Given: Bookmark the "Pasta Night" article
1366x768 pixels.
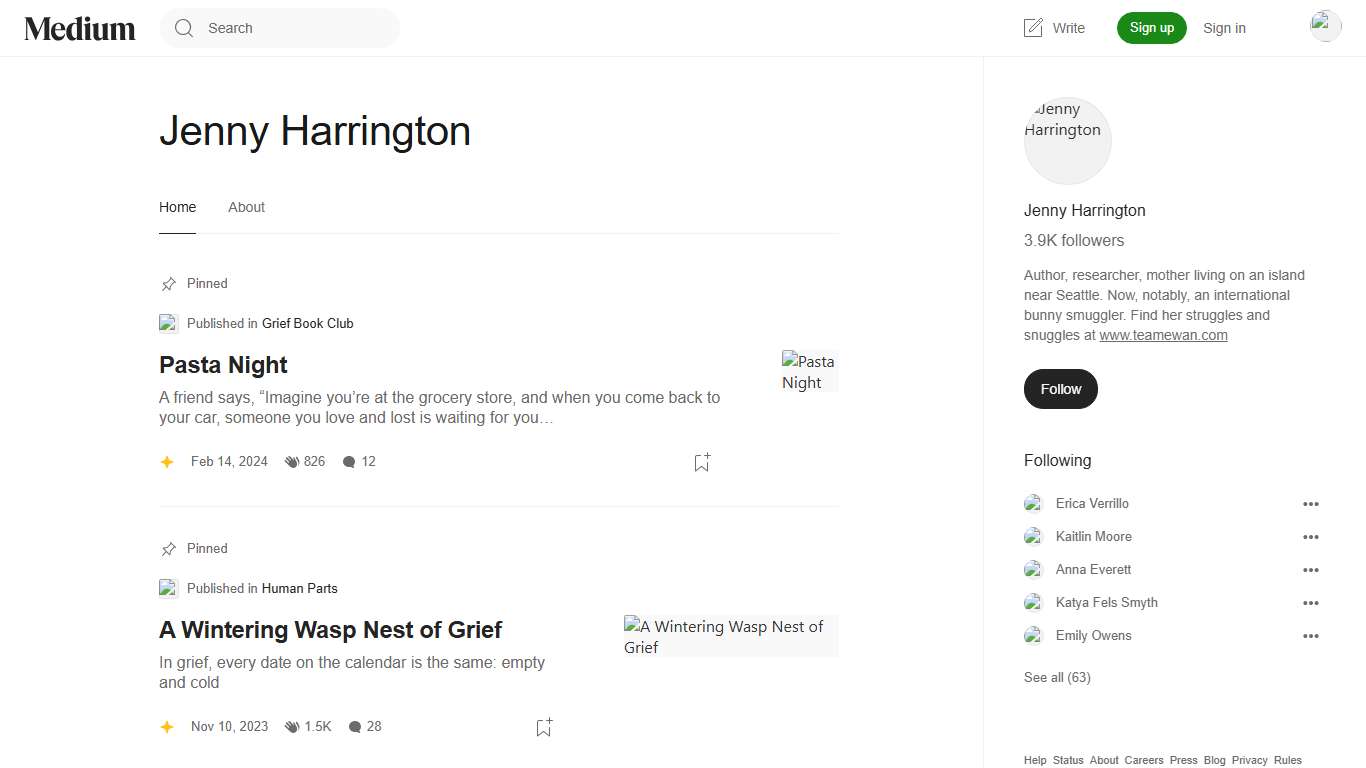Looking at the screenshot, I should (701, 462).
